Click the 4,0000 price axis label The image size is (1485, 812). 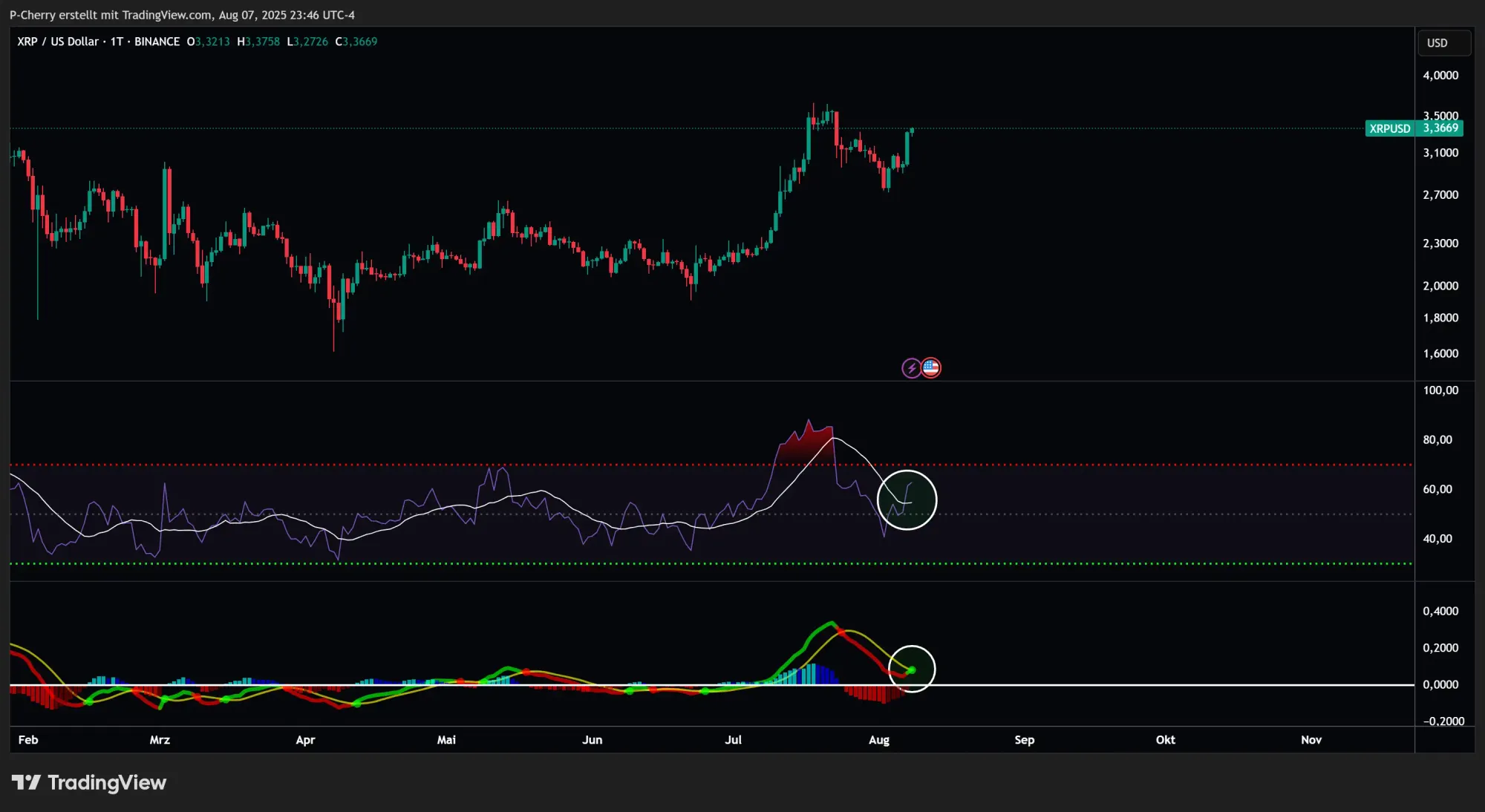(1440, 75)
